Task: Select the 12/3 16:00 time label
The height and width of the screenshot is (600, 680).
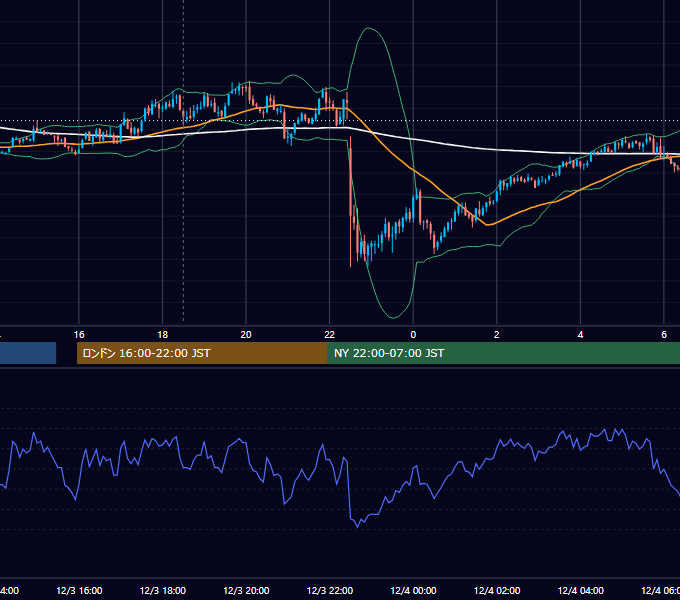Action: (x=79, y=590)
